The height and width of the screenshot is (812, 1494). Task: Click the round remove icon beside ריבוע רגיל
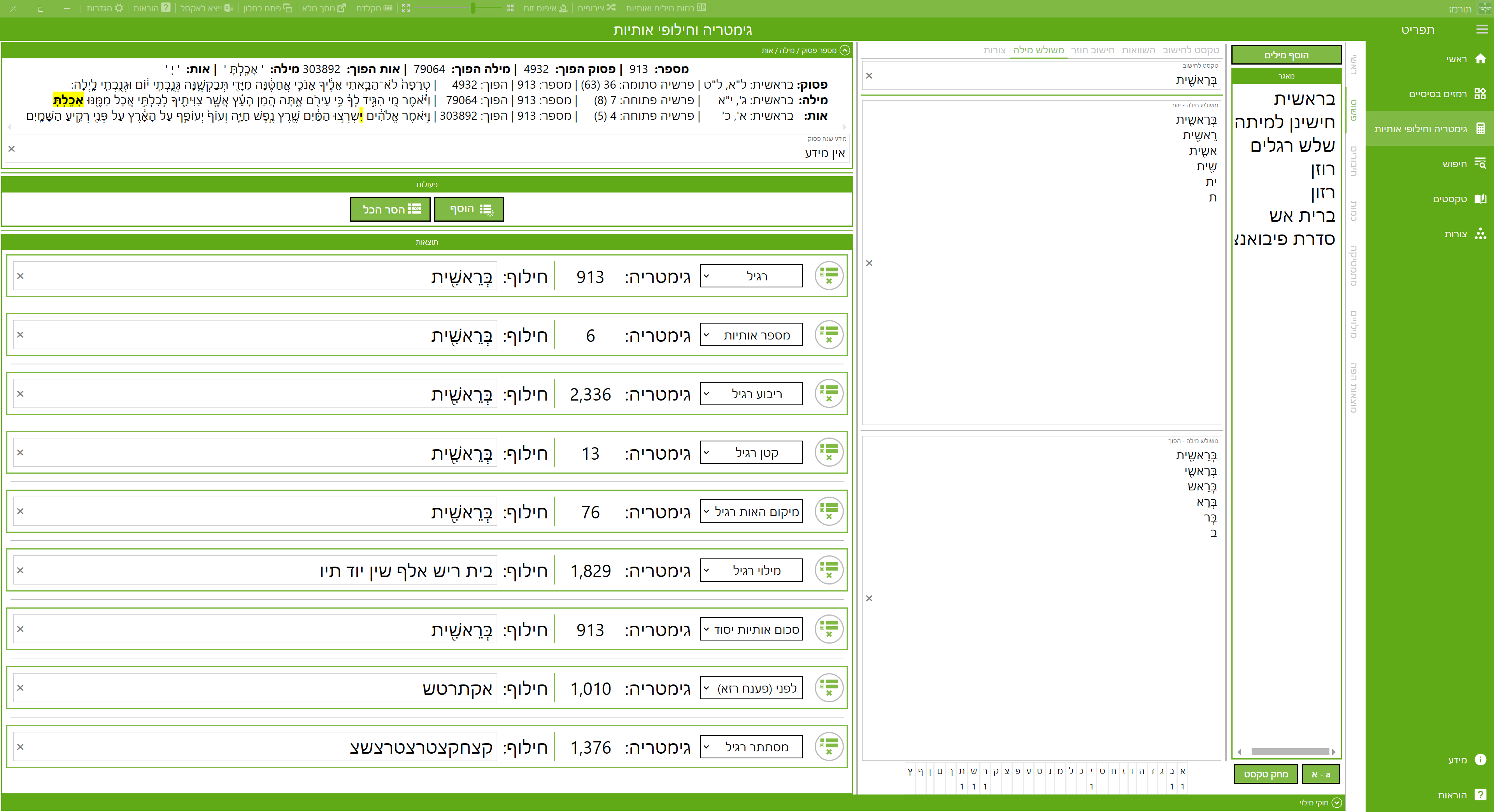[829, 394]
